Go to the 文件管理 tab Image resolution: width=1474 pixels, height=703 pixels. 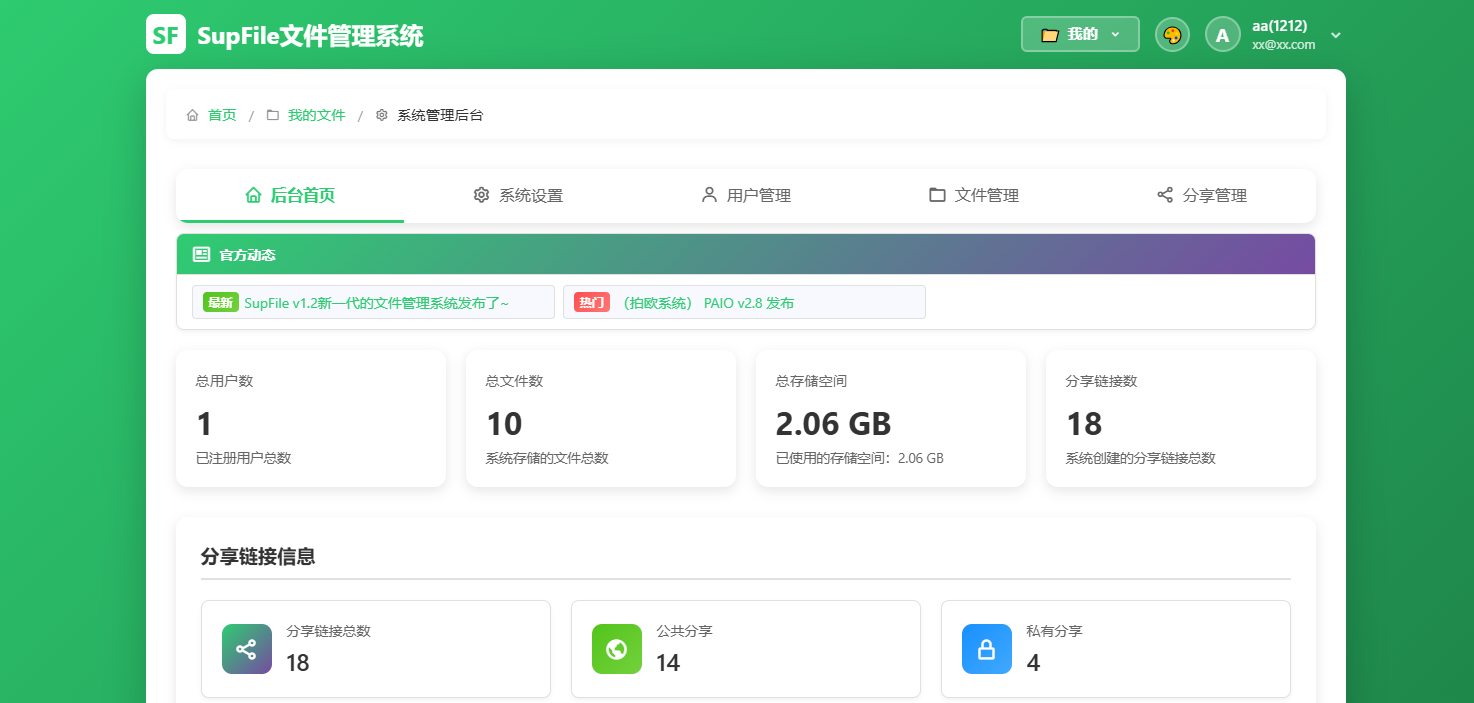click(x=974, y=196)
